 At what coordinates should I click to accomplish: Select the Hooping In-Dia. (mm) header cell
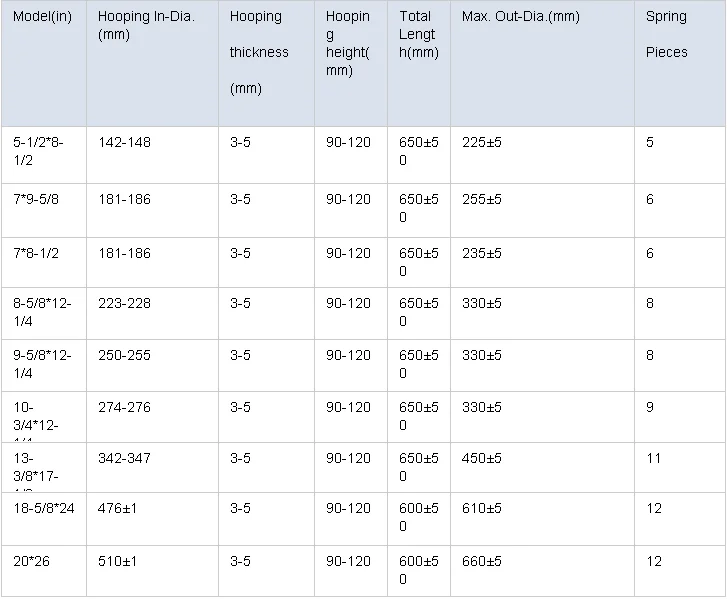[148, 26]
